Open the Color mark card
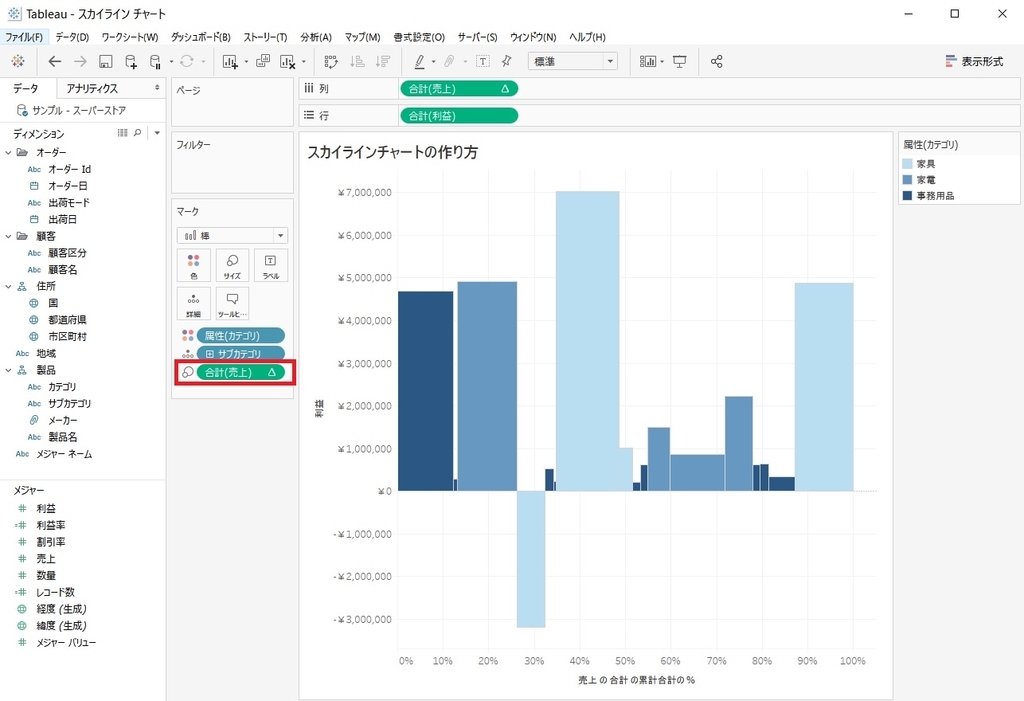 coord(193,265)
